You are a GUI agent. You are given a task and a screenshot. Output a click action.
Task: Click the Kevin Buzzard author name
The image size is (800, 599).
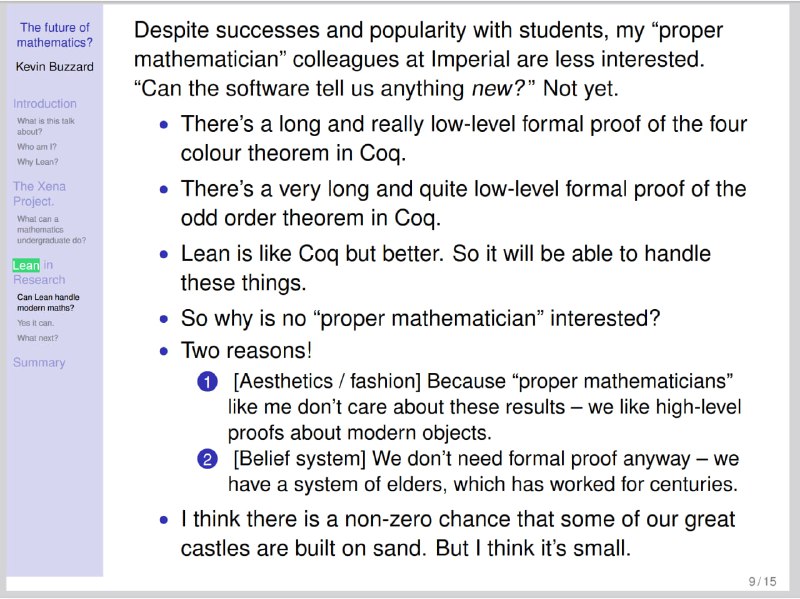point(55,67)
